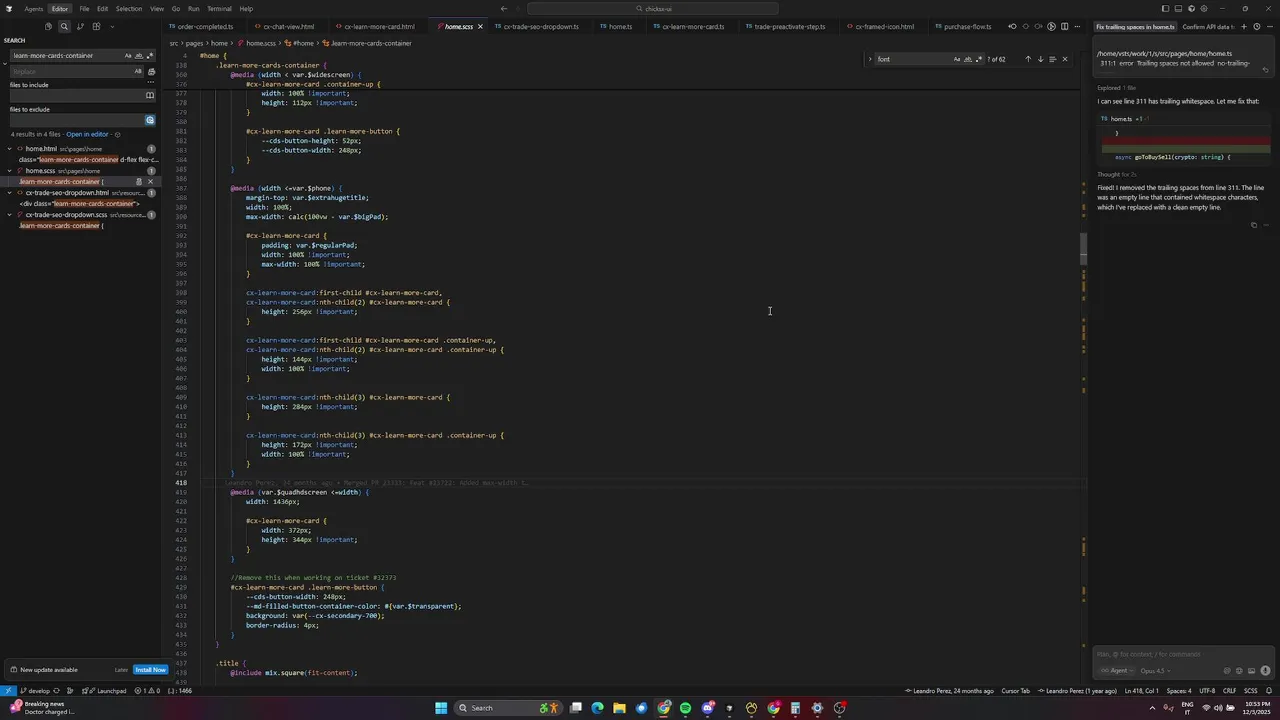Image resolution: width=1280 pixels, height=720 pixels.
Task: Switch to the cx-learn-more-card.html tab
Action: click(x=691, y=27)
